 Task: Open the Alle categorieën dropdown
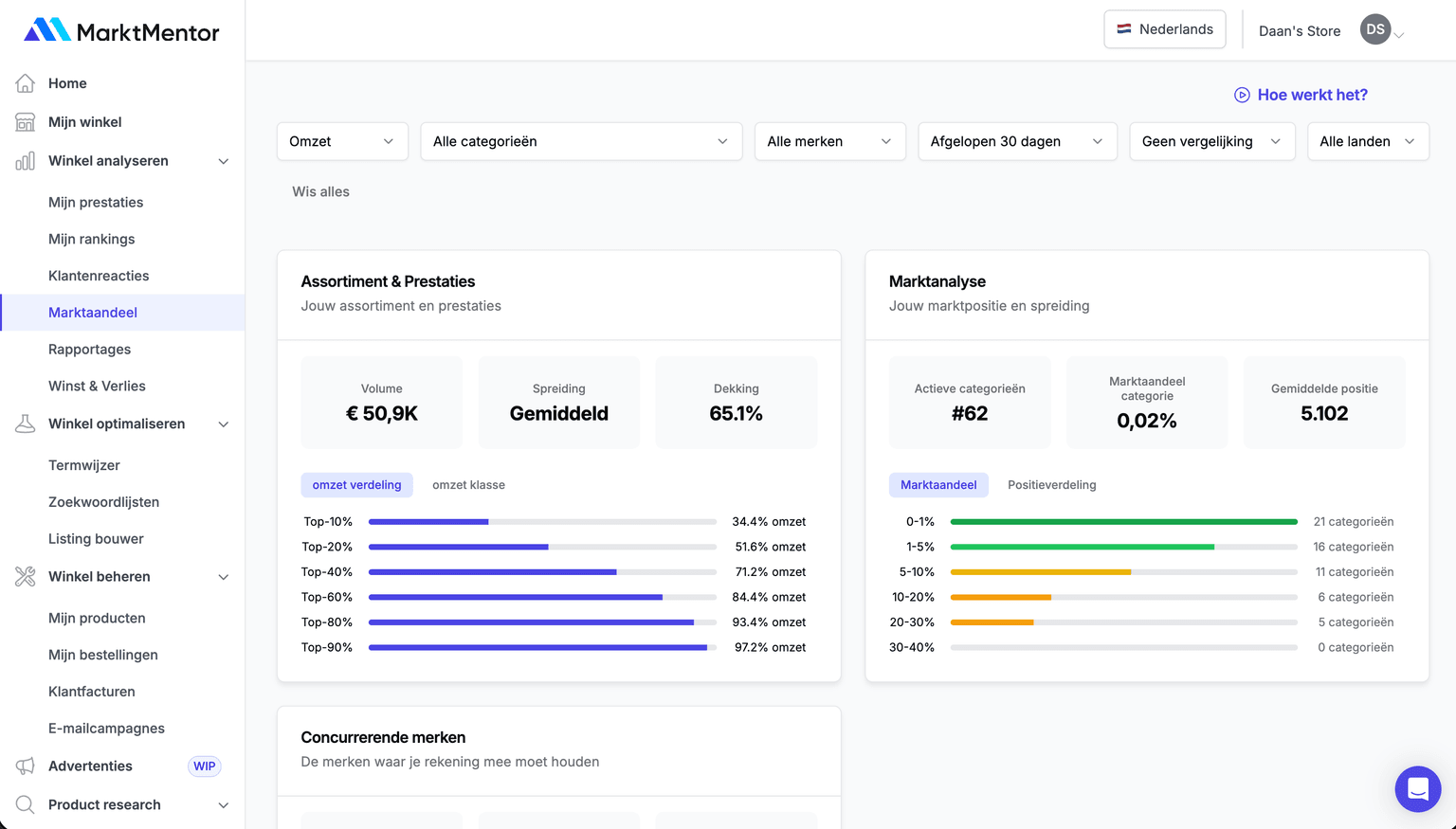point(580,140)
